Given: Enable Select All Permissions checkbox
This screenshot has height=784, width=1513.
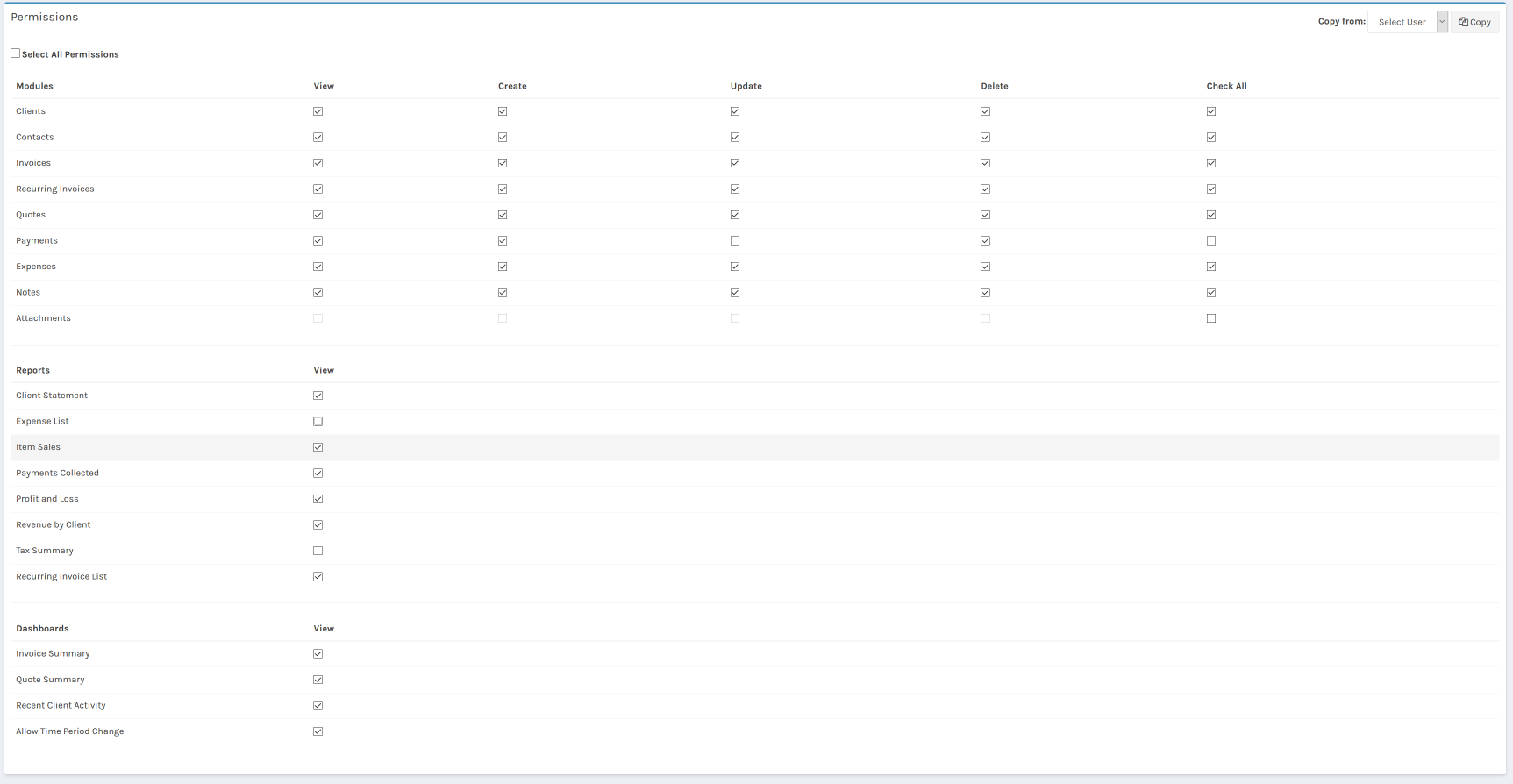Looking at the screenshot, I should (x=16, y=53).
